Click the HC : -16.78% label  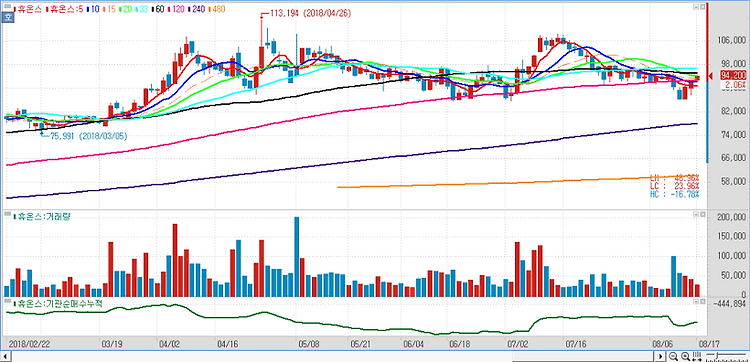pyautogui.click(x=675, y=194)
